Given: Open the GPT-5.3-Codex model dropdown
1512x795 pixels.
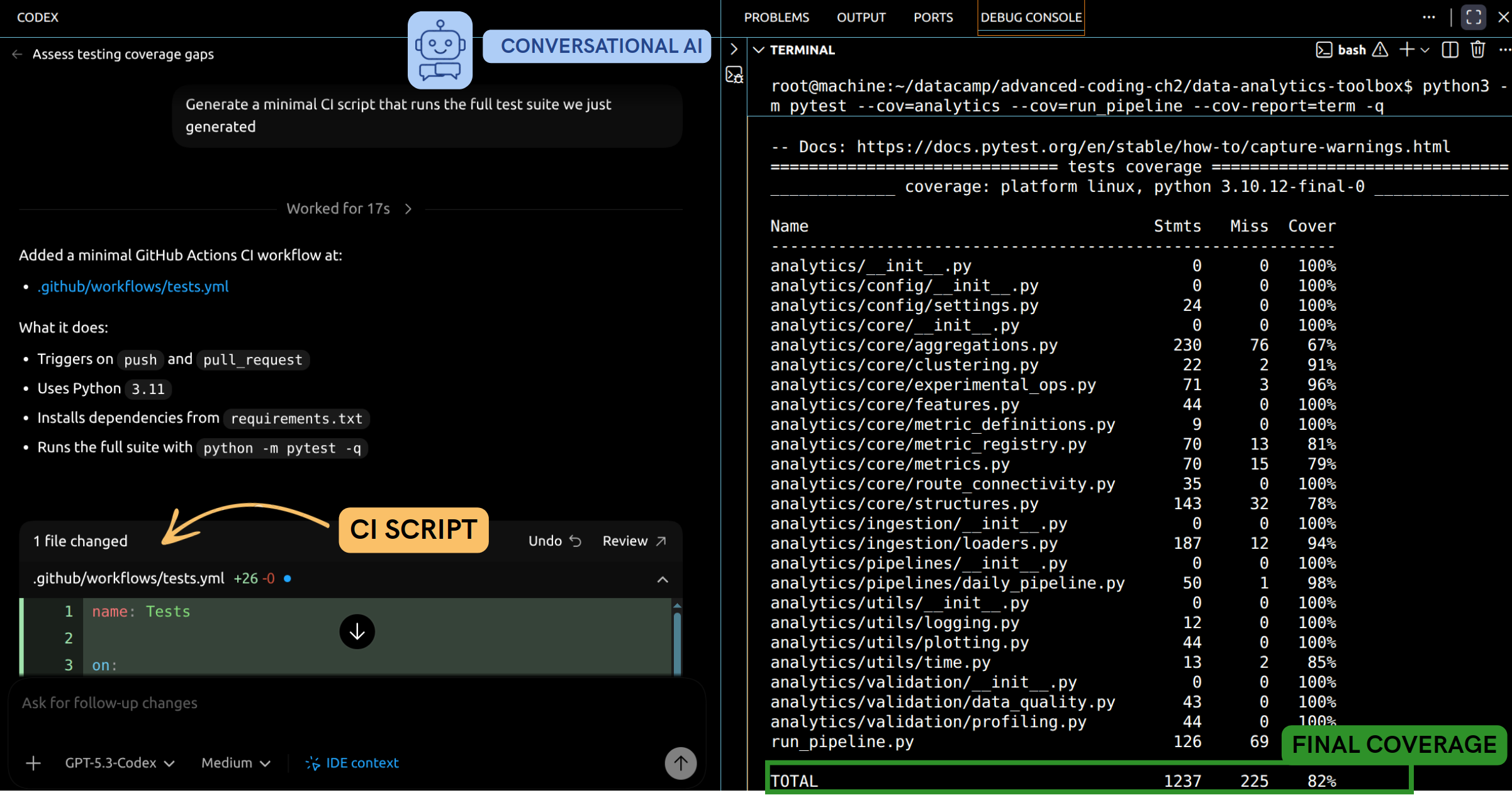Looking at the screenshot, I should tap(120, 763).
